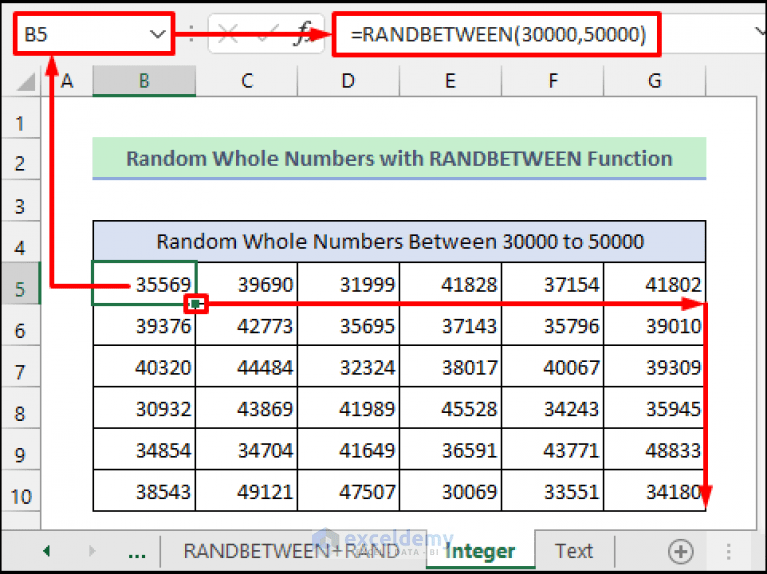Select cell containing 39690

pyautogui.click(x=247, y=283)
